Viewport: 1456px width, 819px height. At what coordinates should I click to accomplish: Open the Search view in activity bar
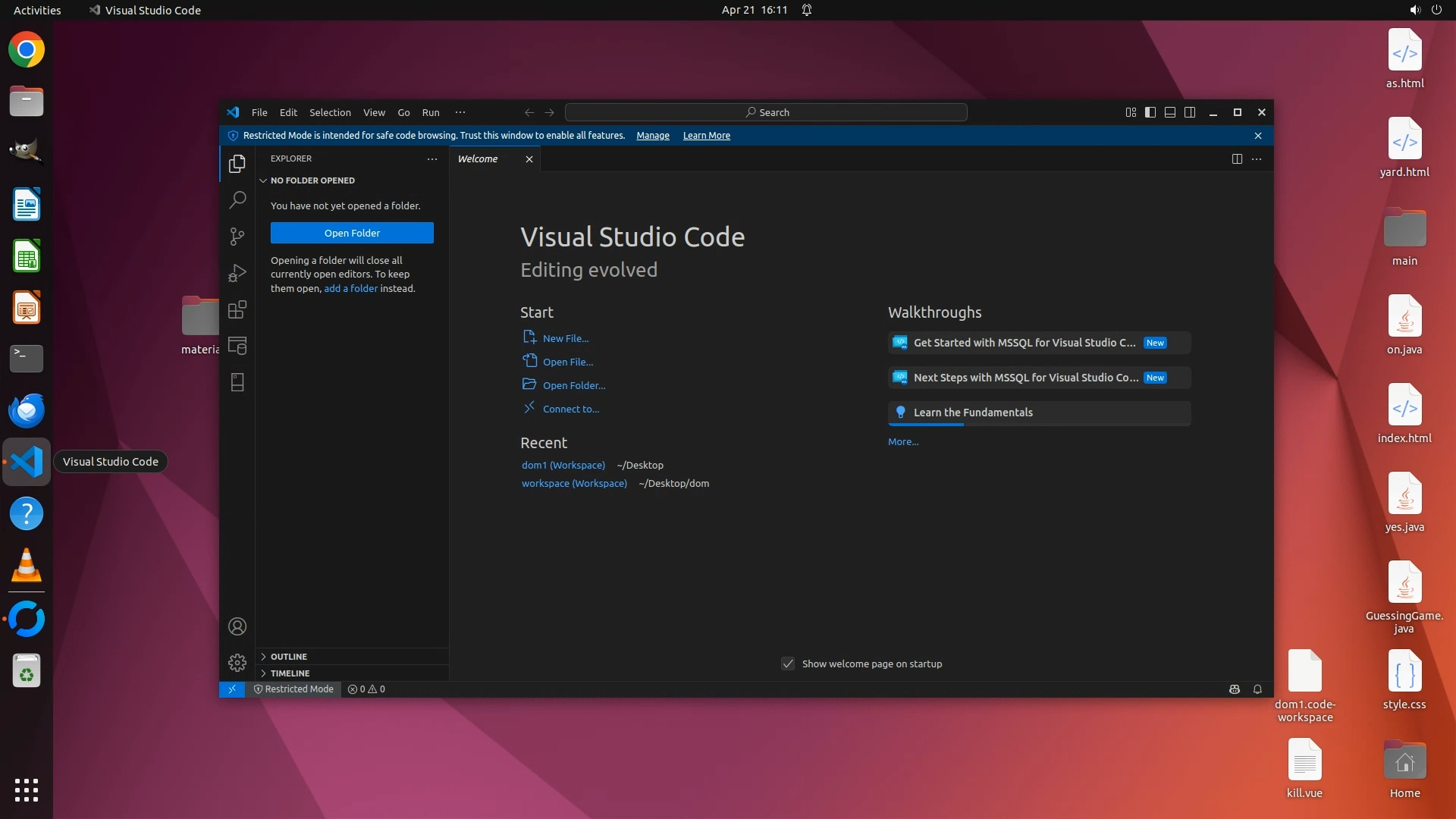(237, 200)
